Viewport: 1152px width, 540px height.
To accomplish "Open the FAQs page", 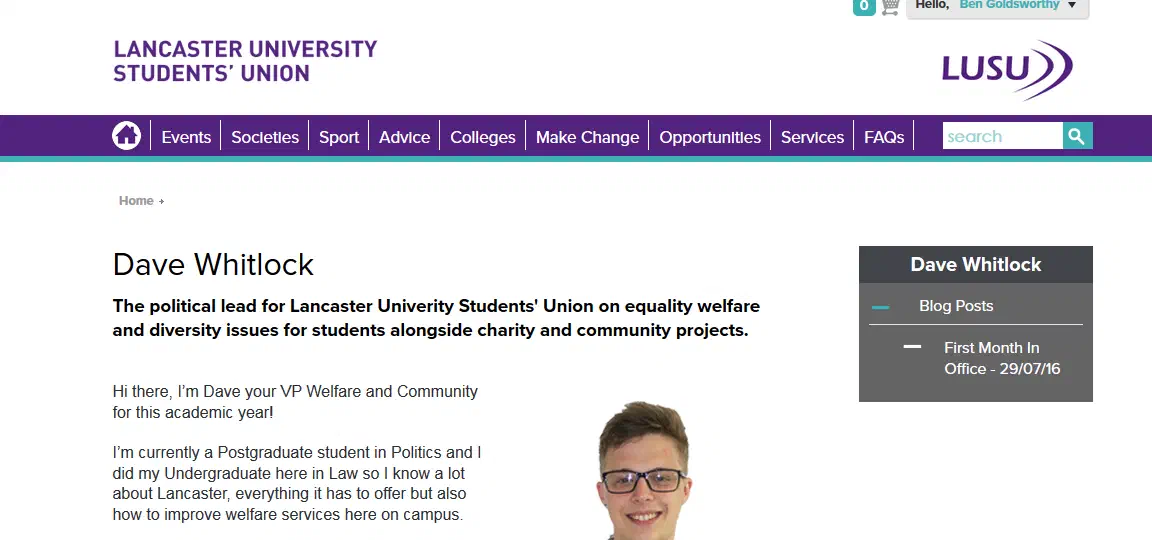I will click(x=884, y=137).
